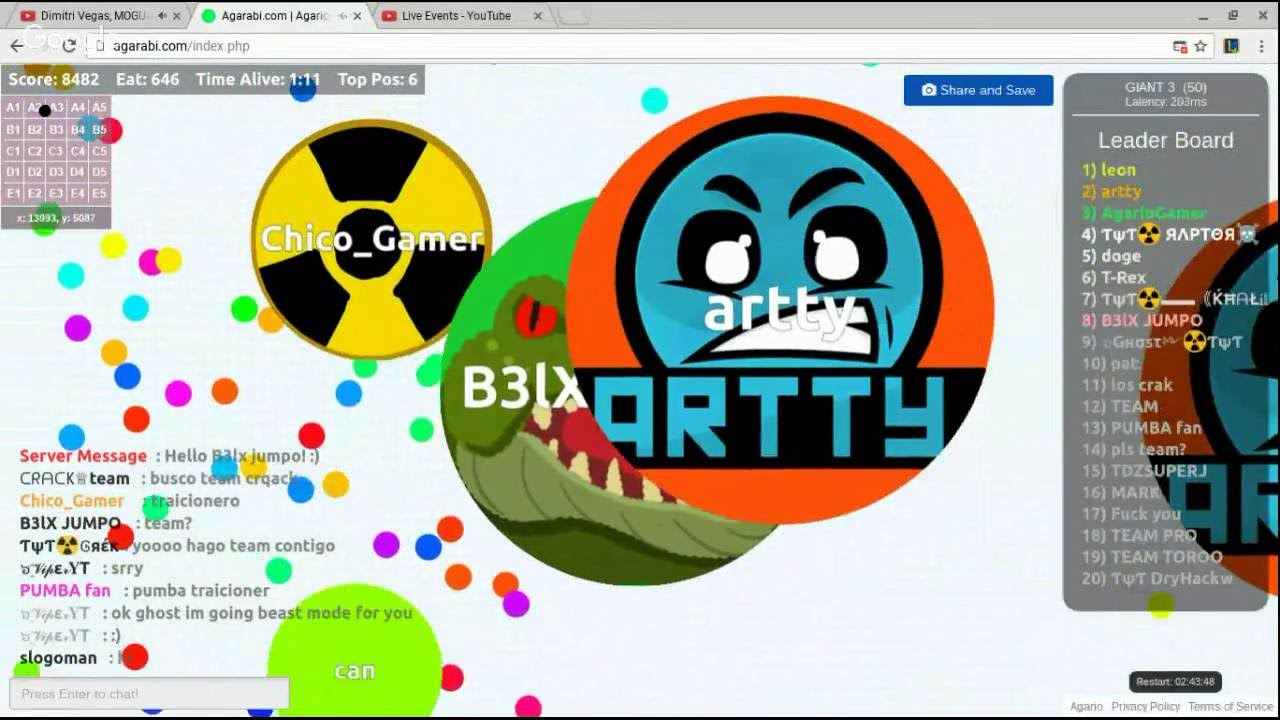1280x720 pixels.
Task: Click leaderboard entry '13) PUMBA fan'
Action: tap(1141, 428)
